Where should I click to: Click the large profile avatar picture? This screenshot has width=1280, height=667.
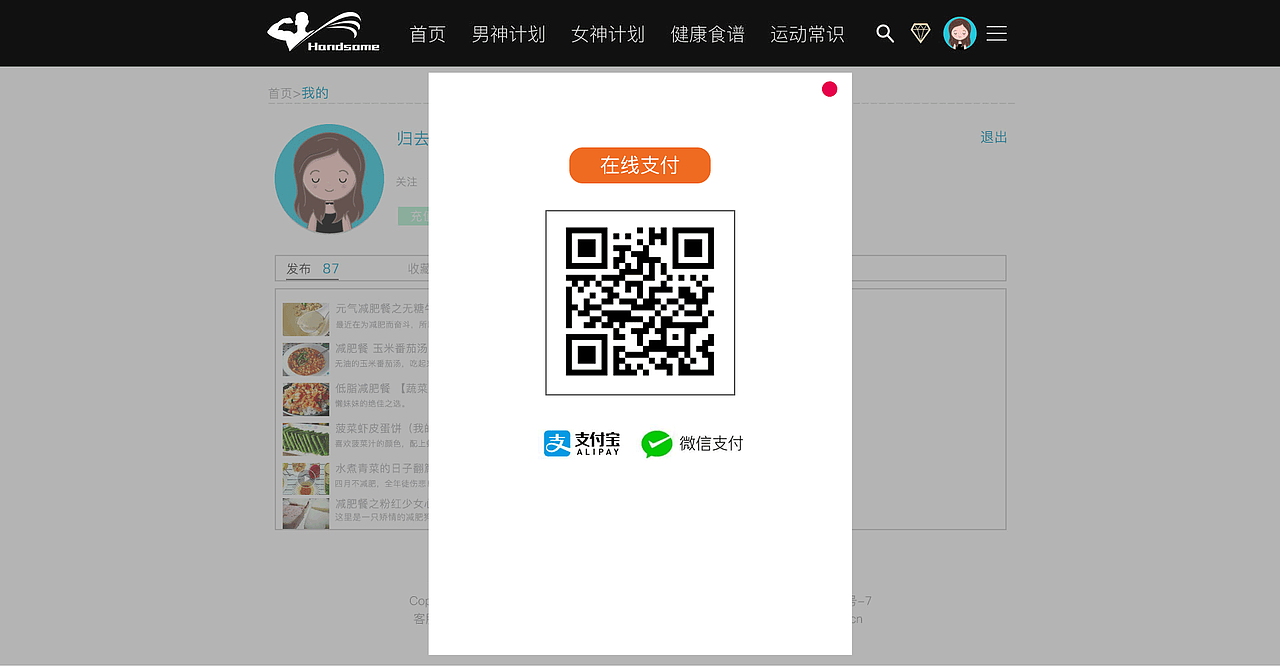pyautogui.click(x=329, y=179)
